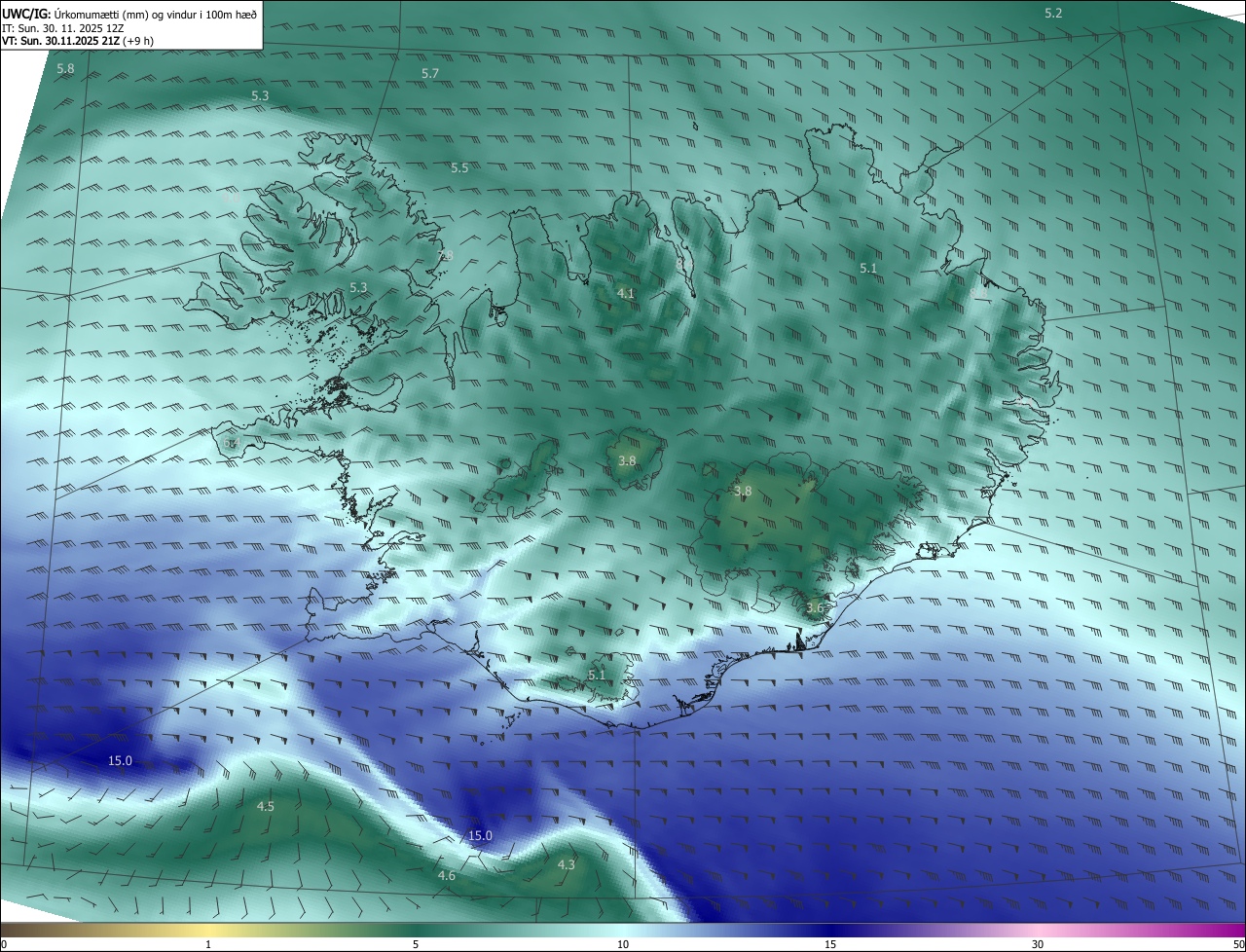Click the colorbar tick label 50
1246x952 pixels.
pyautogui.click(x=1237, y=944)
